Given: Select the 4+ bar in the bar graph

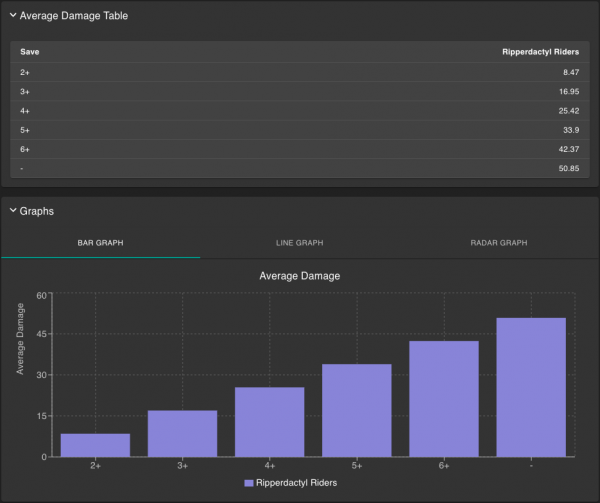Looking at the screenshot, I should (x=270, y=422).
